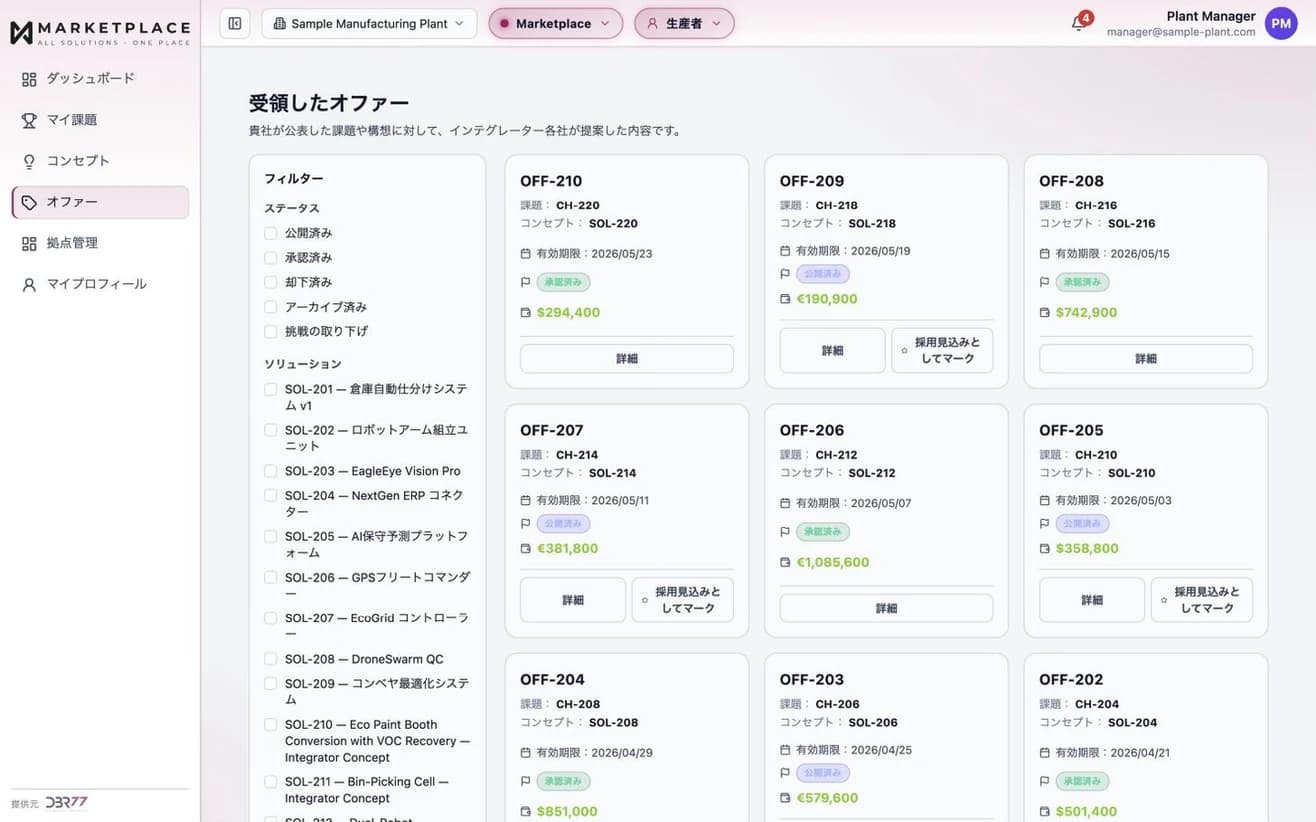
Task: Click the calendar icon on OFF-204 card
Action: coord(526,753)
